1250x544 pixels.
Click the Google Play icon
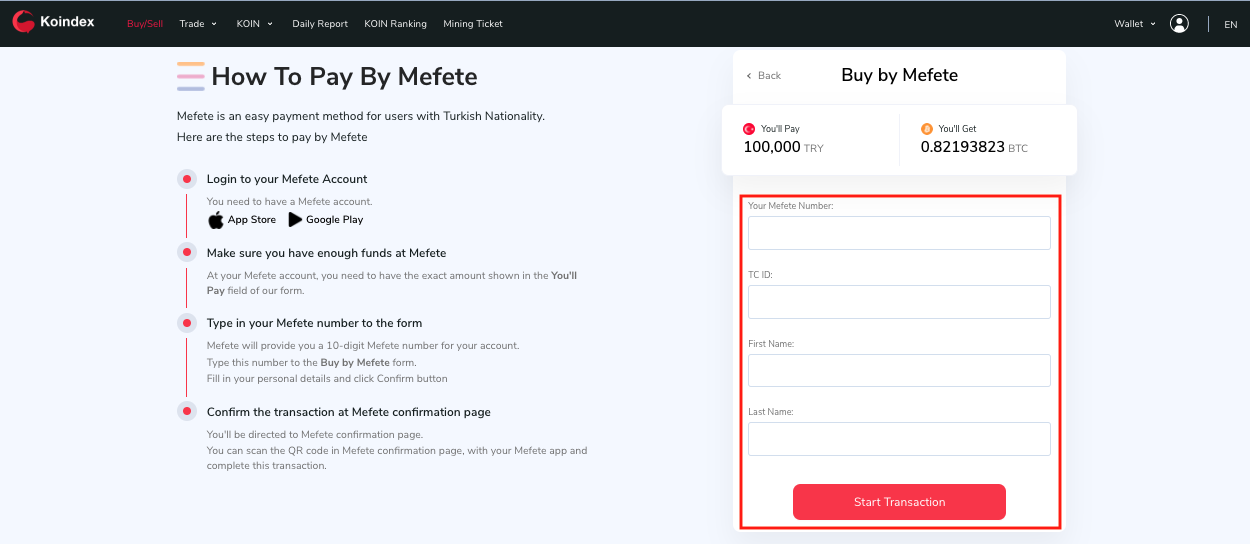295,220
